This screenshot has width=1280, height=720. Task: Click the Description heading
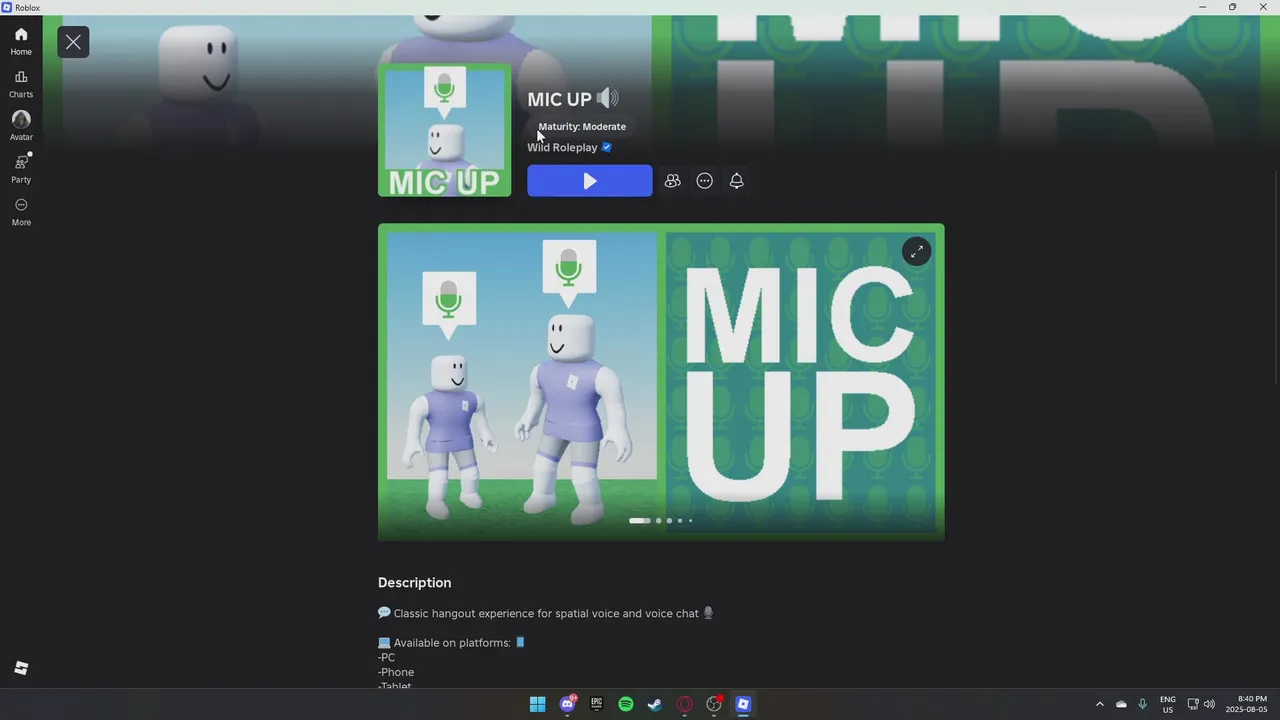[x=414, y=583]
